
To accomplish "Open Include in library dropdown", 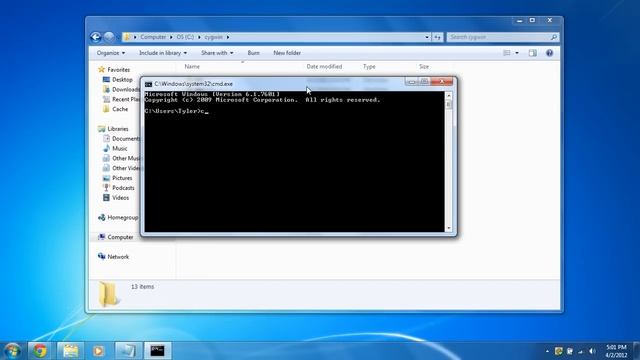I will point(163,53).
